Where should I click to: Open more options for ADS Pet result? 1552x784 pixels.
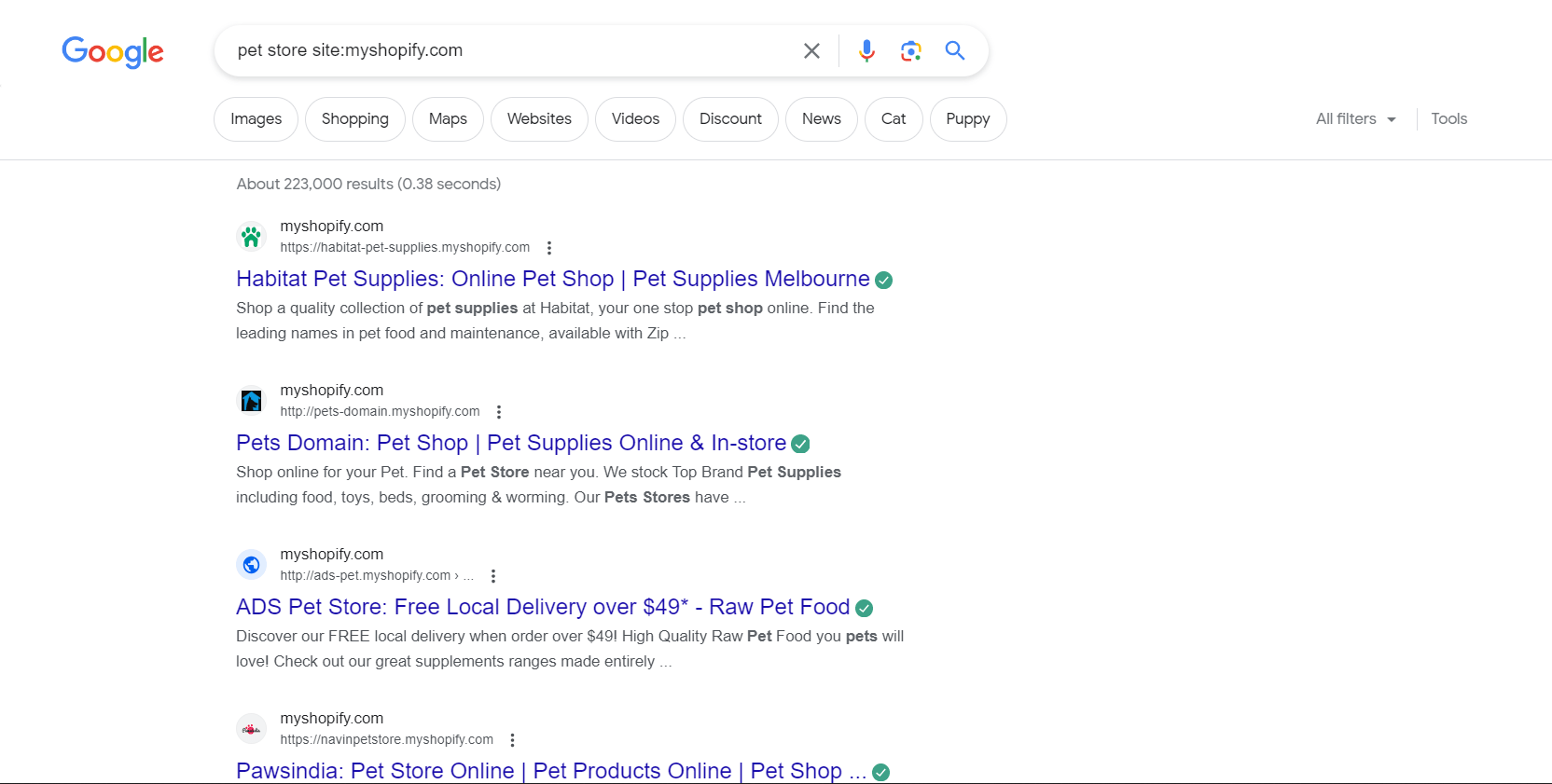tap(493, 576)
